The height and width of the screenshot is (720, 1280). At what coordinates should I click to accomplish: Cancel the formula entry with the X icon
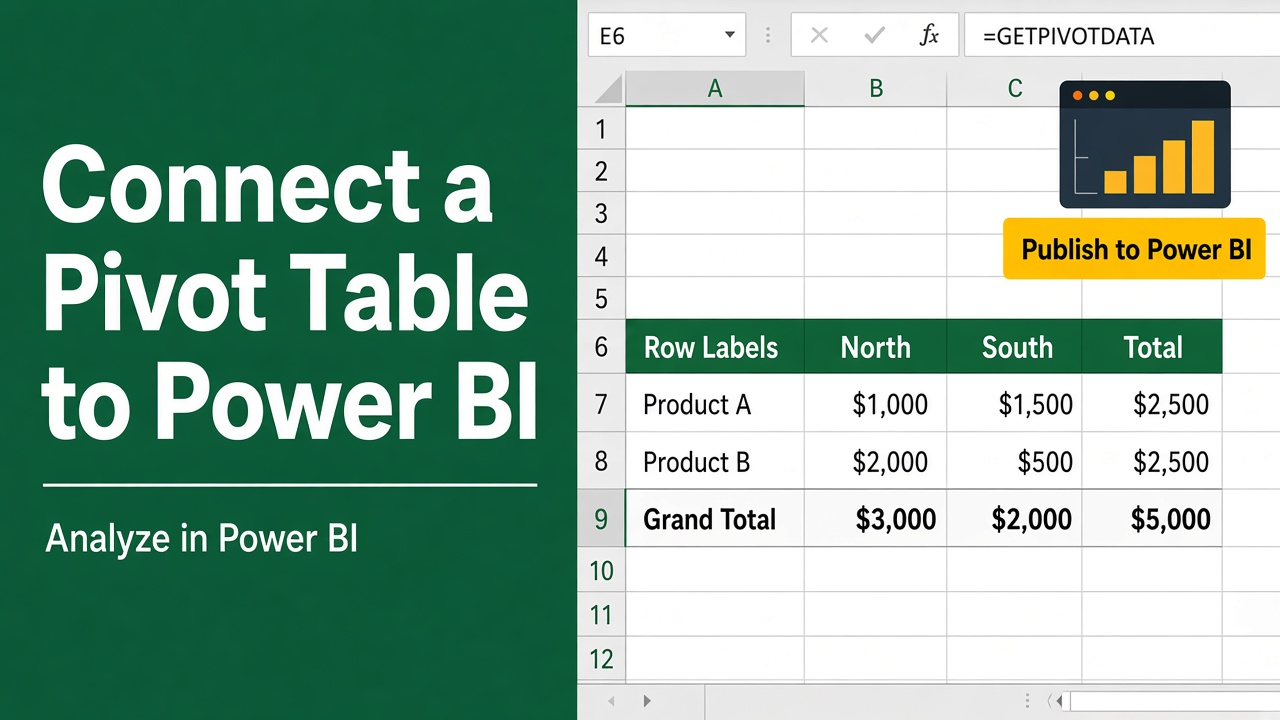tap(819, 37)
